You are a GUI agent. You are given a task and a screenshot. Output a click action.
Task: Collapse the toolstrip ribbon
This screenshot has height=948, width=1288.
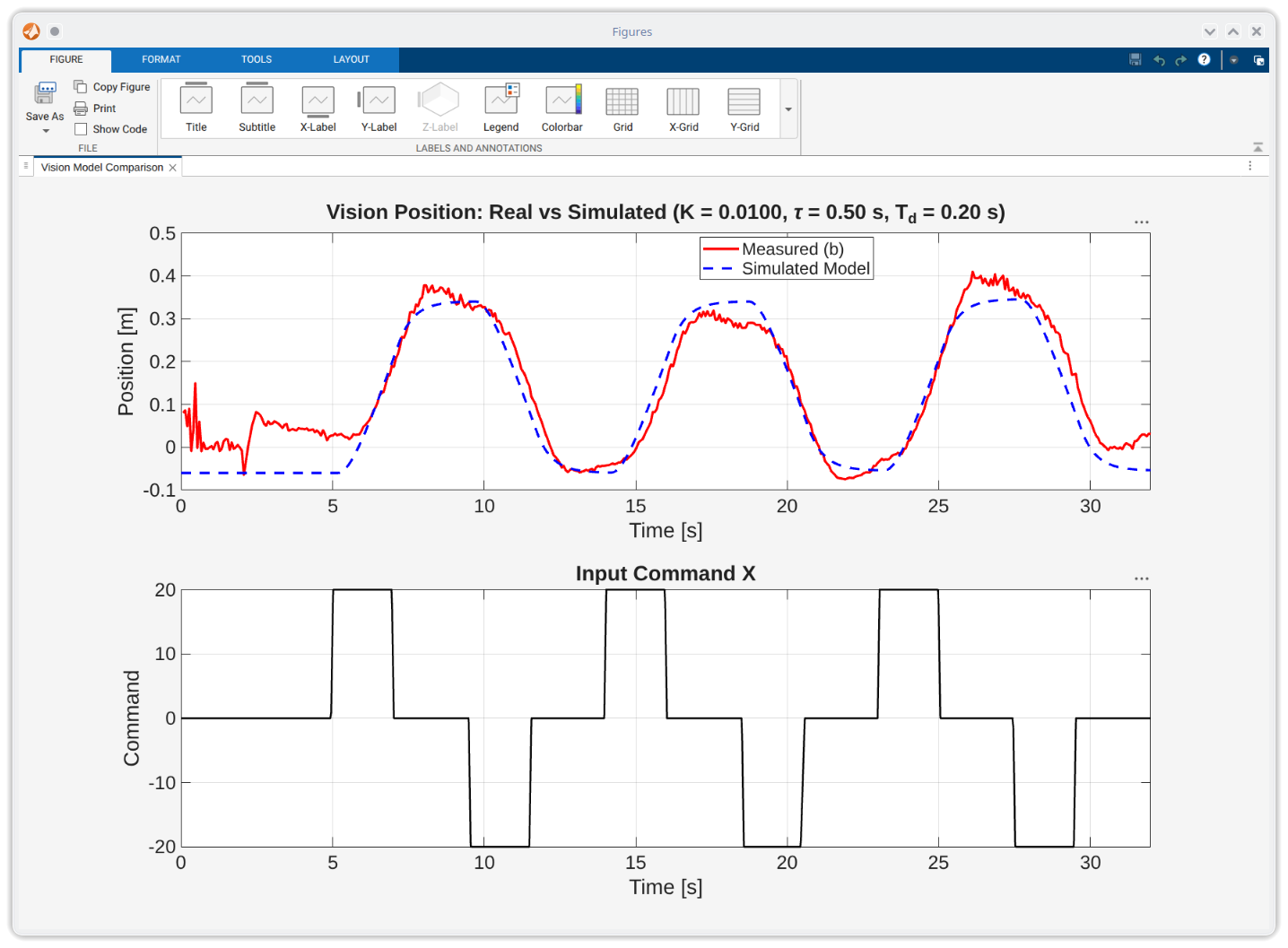point(1258,147)
